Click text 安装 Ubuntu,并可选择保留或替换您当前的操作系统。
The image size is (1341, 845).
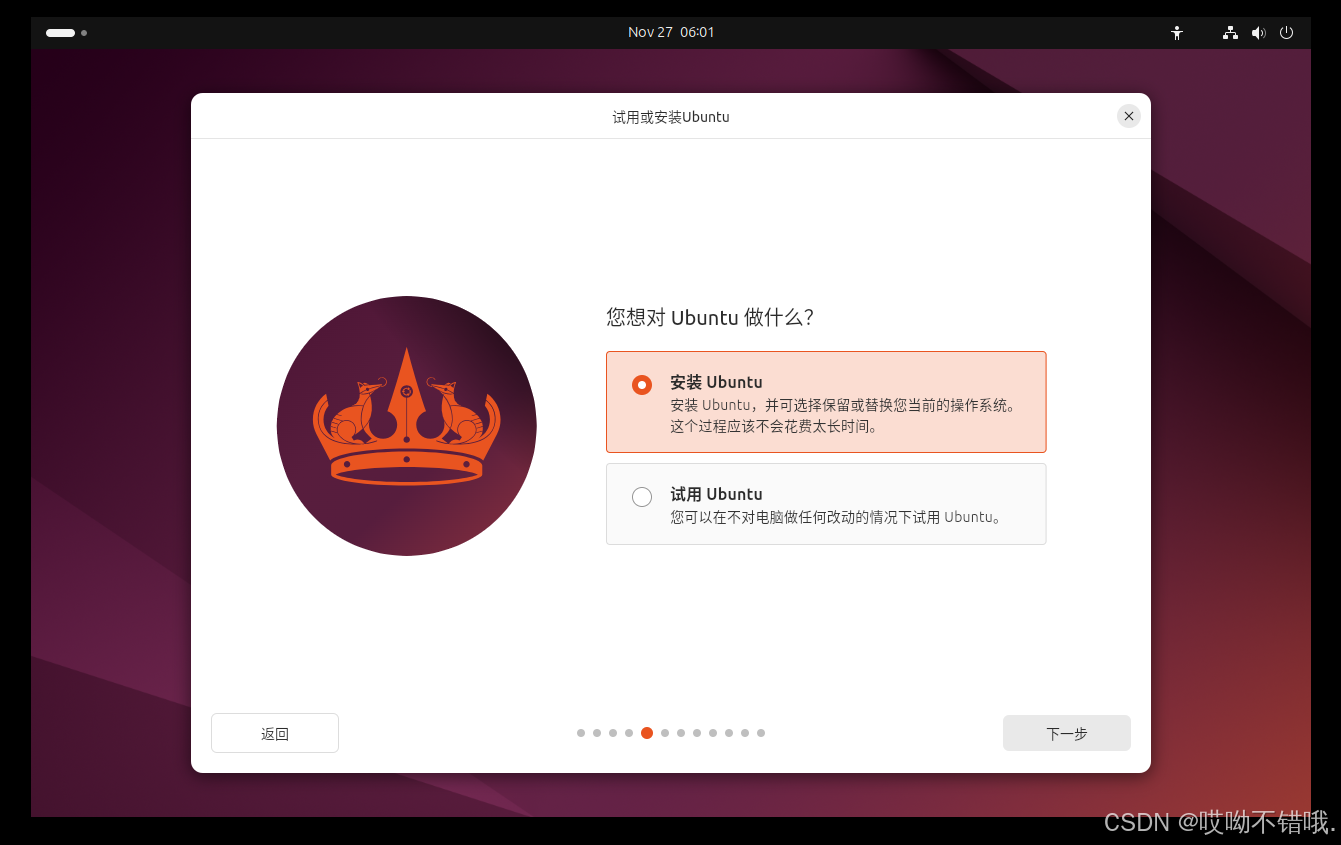click(843, 405)
